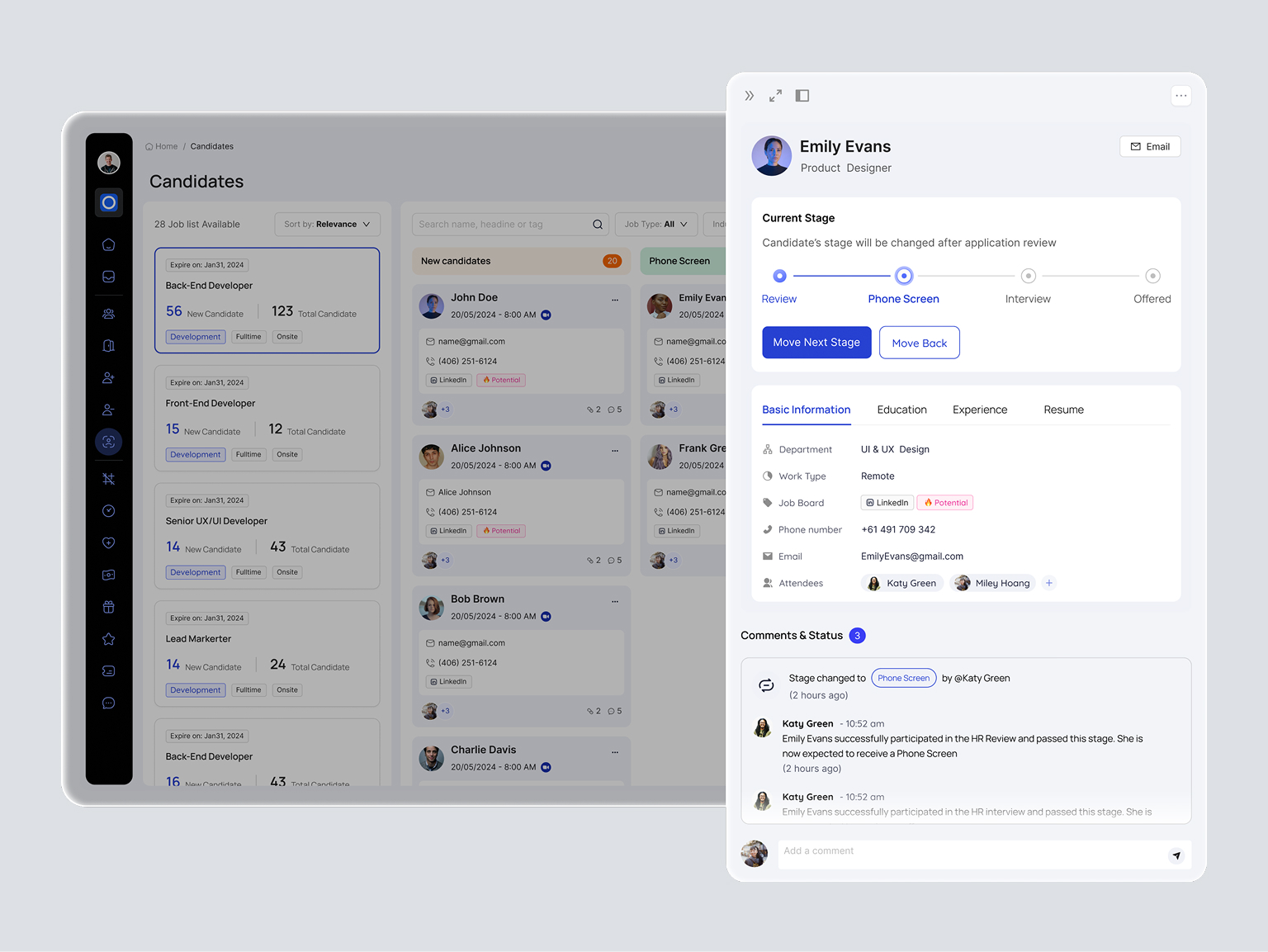Select the team members icon in sidebar

108,314
